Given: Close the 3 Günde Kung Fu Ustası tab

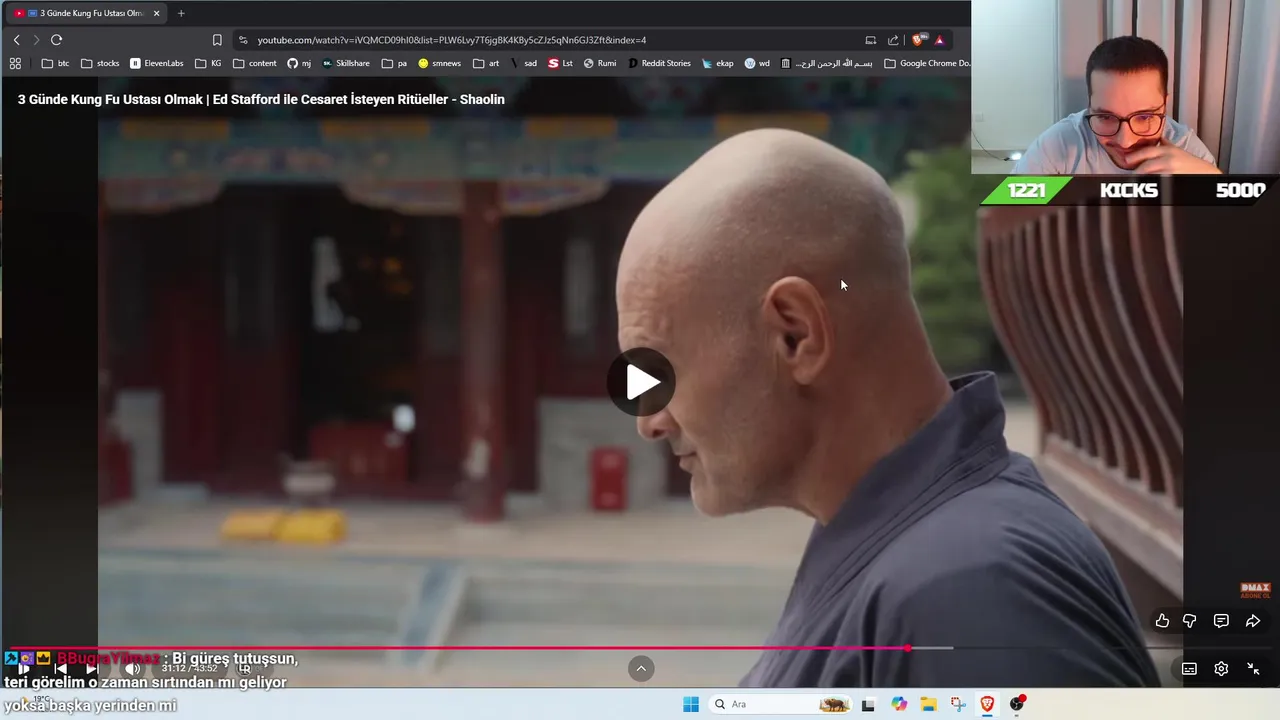Looking at the screenshot, I should click(x=156, y=13).
